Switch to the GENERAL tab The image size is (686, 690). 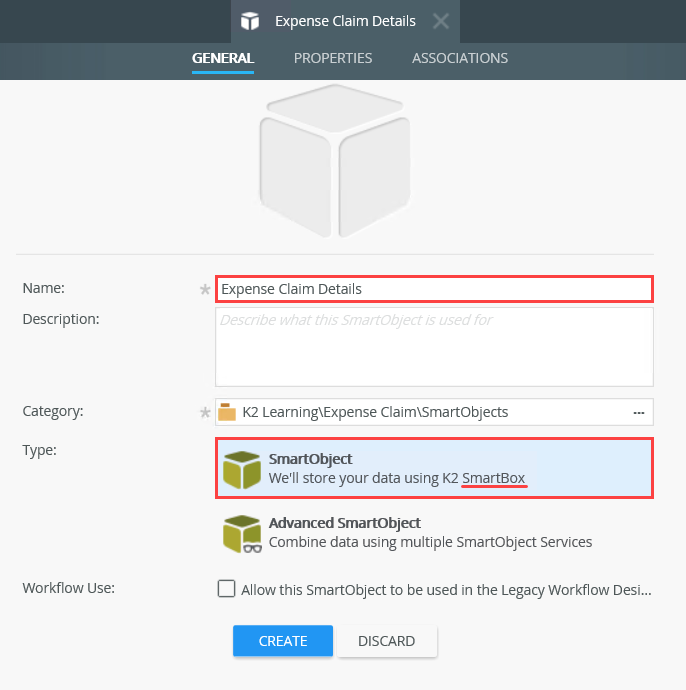pyautogui.click(x=223, y=58)
